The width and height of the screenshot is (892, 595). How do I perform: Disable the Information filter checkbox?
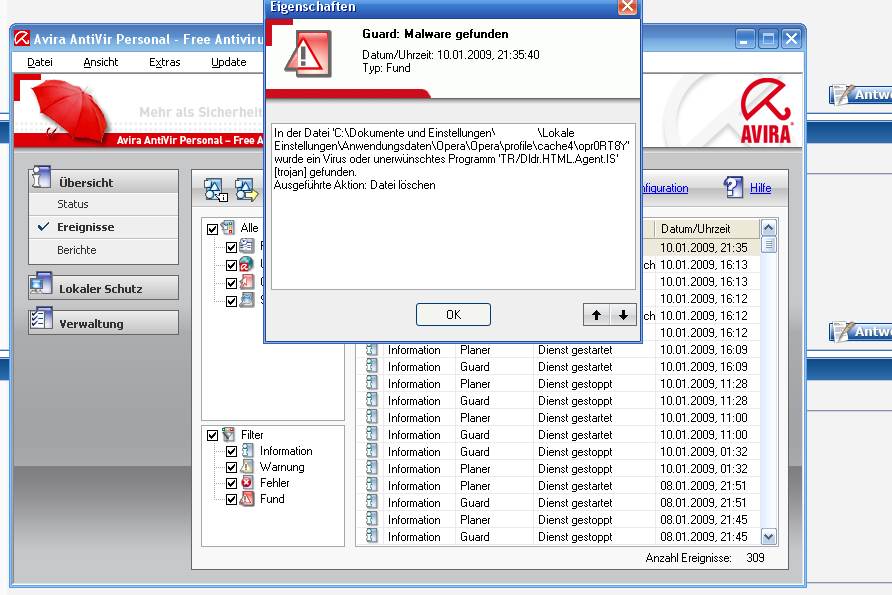231,451
